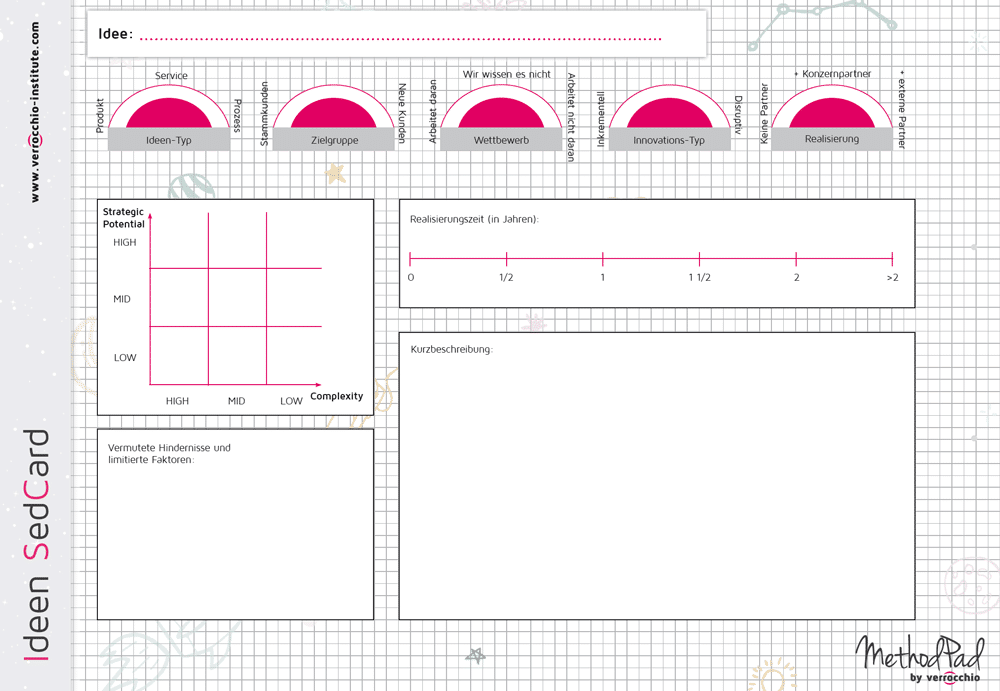Set the Realisierungszeit timeline to 1 year
The width and height of the screenshot is (1000, 691).
pyautogui.click(x=603, y=259)
